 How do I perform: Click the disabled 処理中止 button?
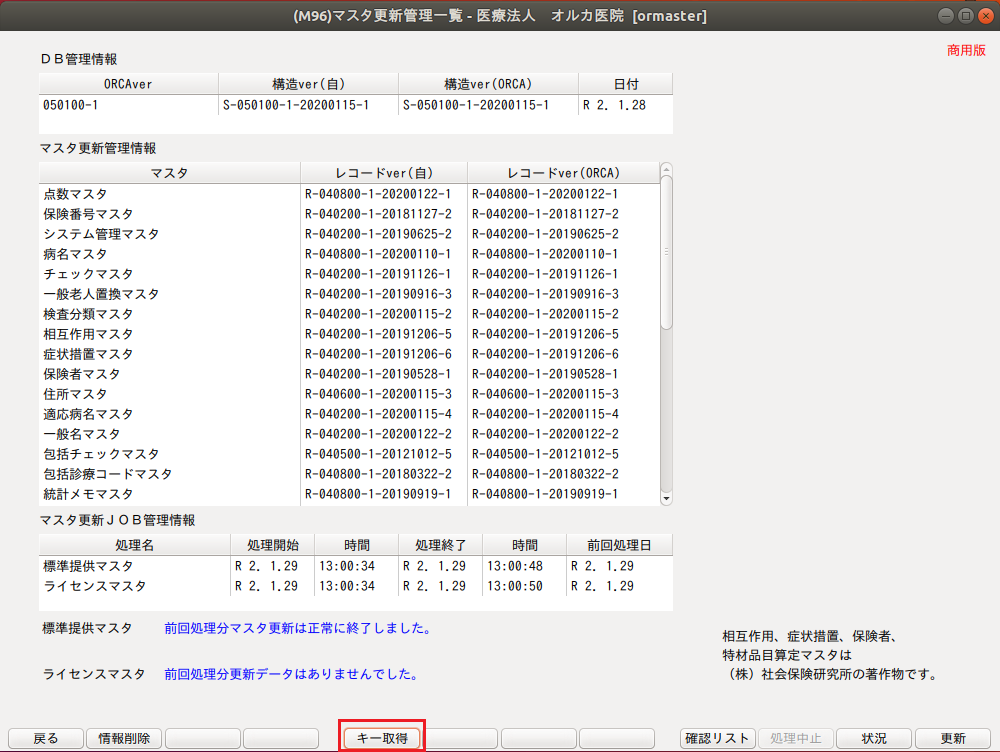coord(795,738)
